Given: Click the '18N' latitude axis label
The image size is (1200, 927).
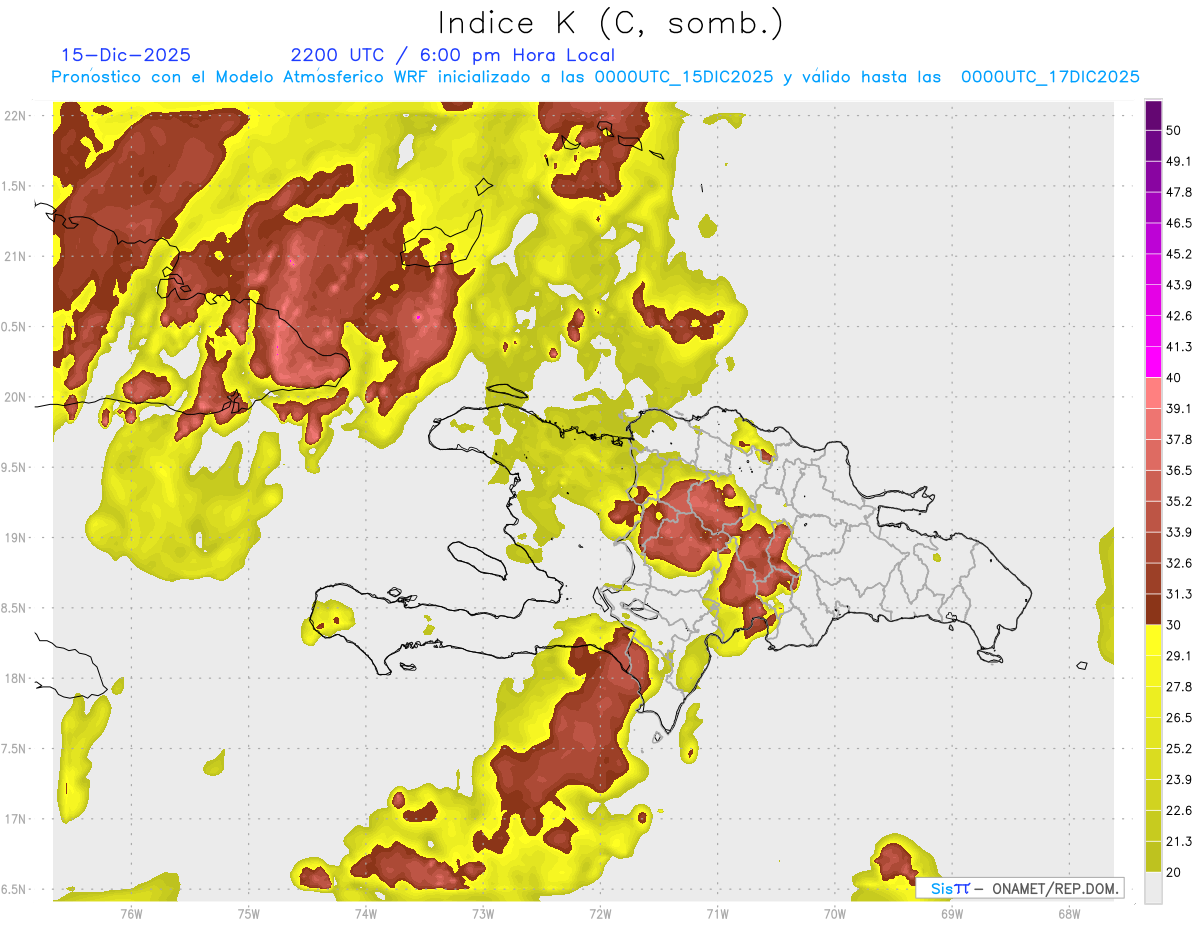Looking at the screenshot, I should [15, 678].
